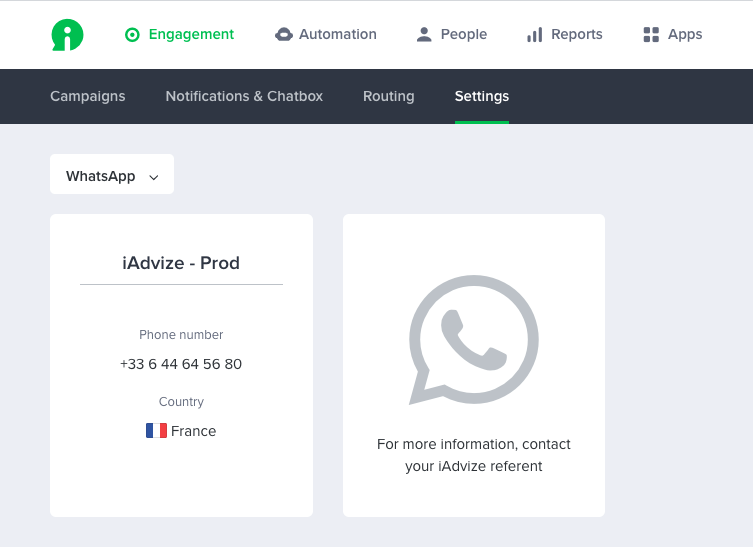Click the Engagement target icon
Screen dimensions: 753x547
tap(132, 35)
